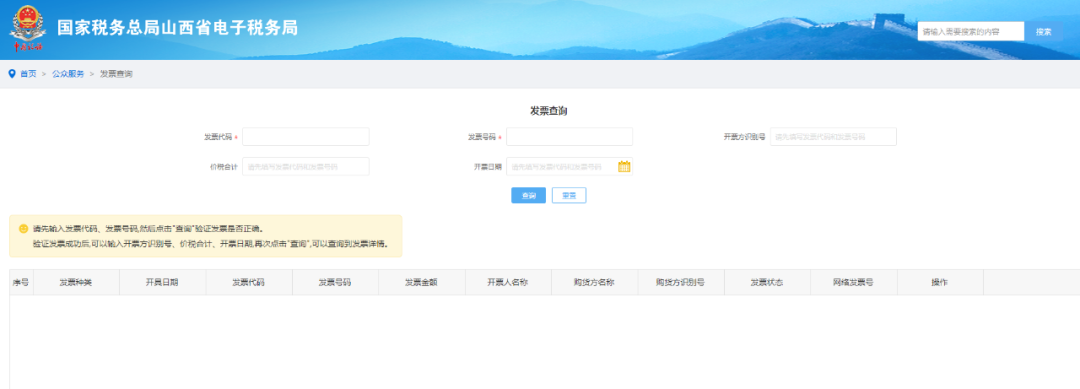Click the blue 查询 button
1080x389 pixels.
[528, 196]
